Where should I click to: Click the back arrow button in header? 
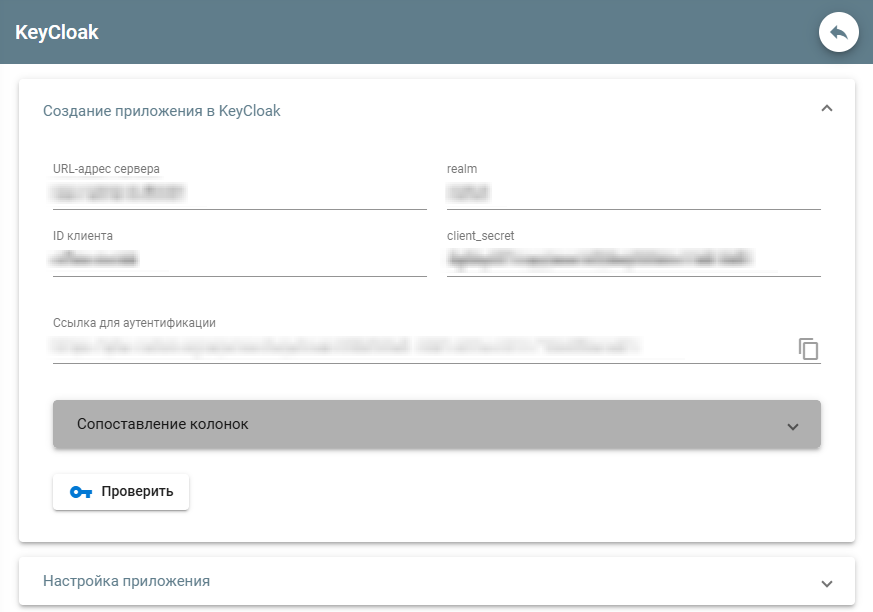click(838, 32)
